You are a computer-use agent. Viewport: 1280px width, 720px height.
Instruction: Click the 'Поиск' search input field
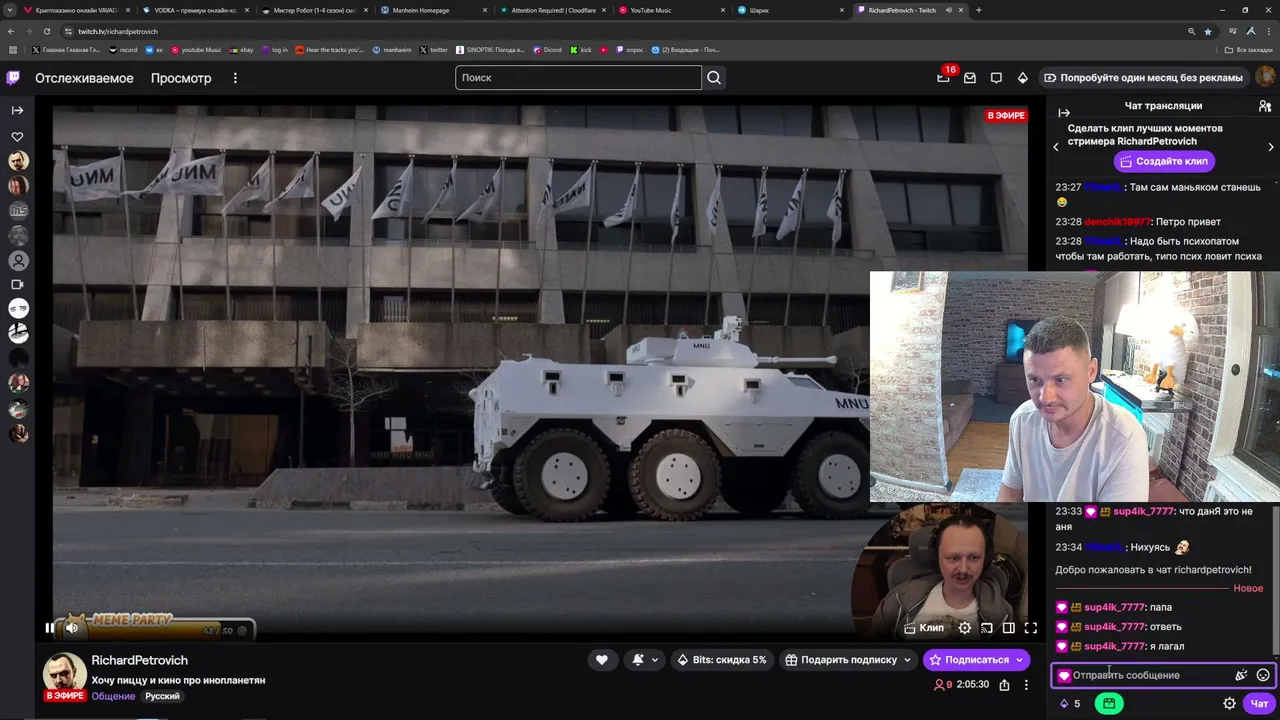578,78
